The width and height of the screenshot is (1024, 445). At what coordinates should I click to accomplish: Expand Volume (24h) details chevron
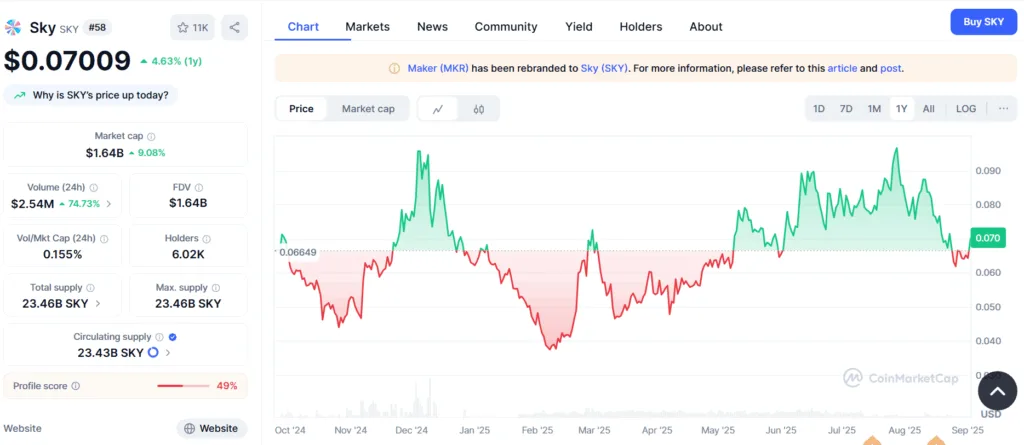tap(108, 204)
